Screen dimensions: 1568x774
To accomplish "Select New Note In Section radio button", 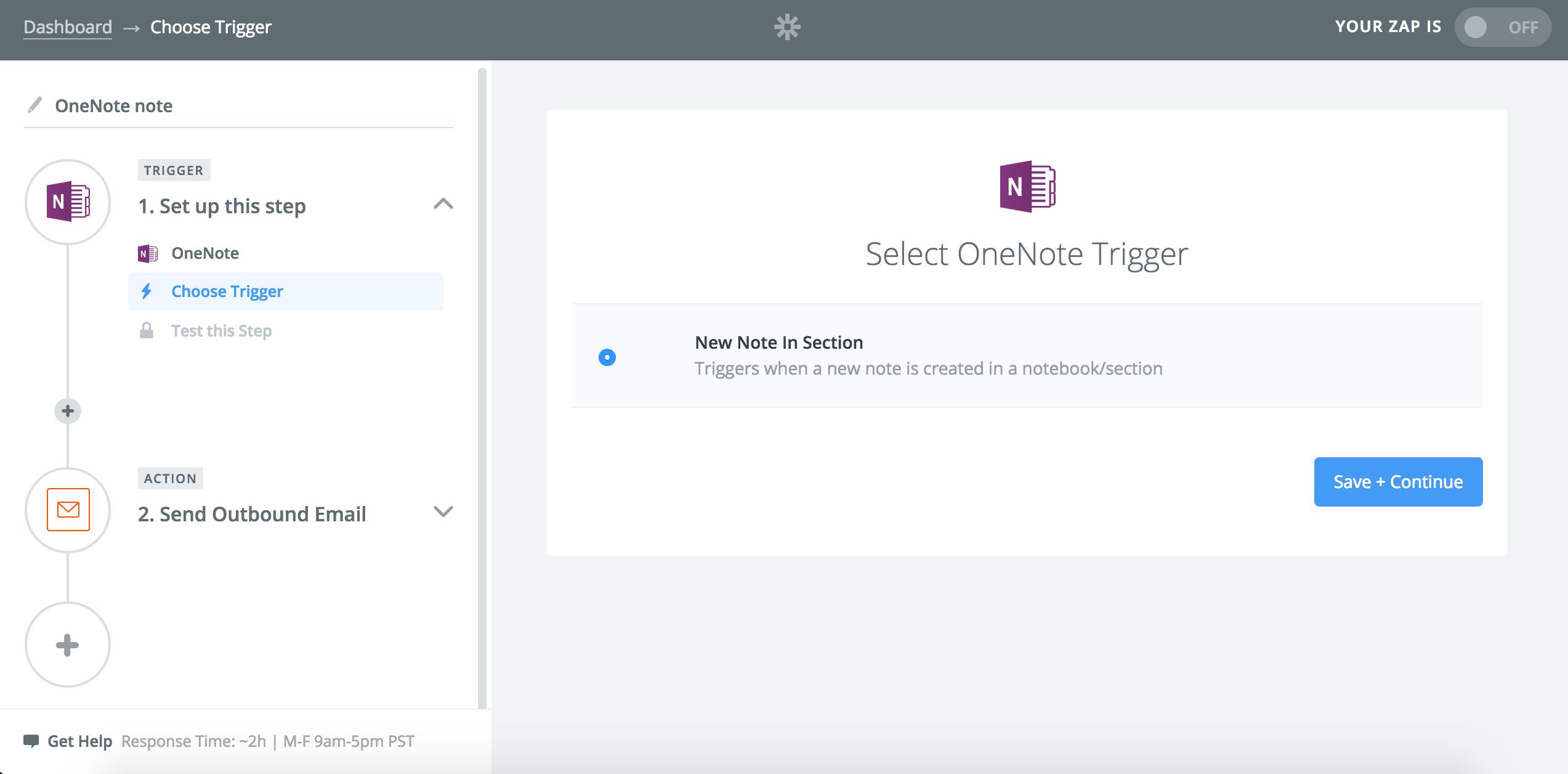I will [607, 357].
